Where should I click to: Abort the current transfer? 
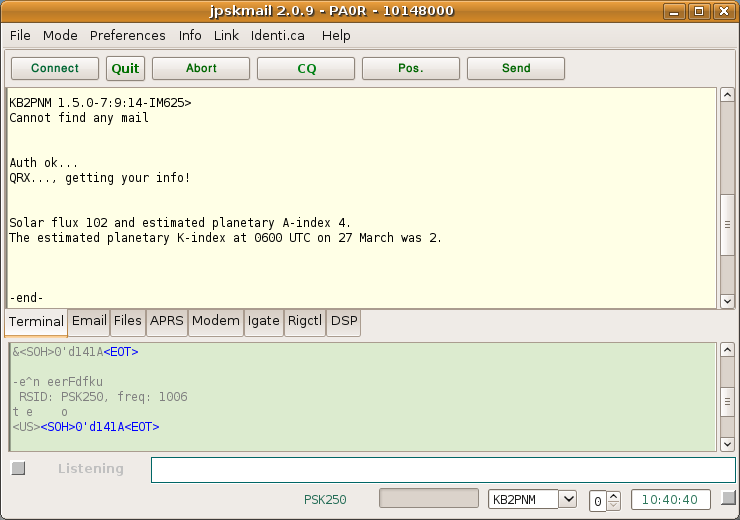201,68
